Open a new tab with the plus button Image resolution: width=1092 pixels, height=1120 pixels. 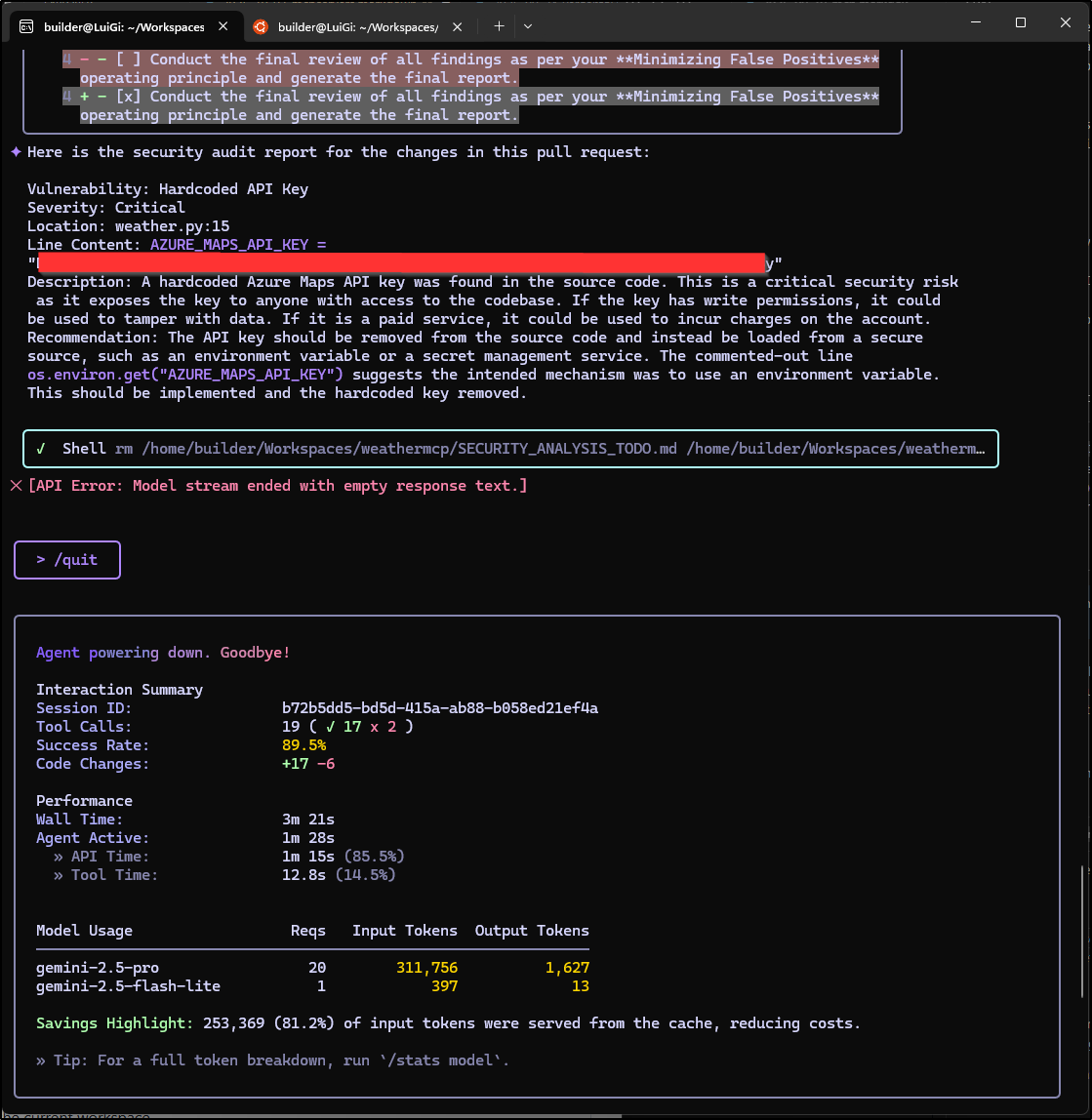499,26
